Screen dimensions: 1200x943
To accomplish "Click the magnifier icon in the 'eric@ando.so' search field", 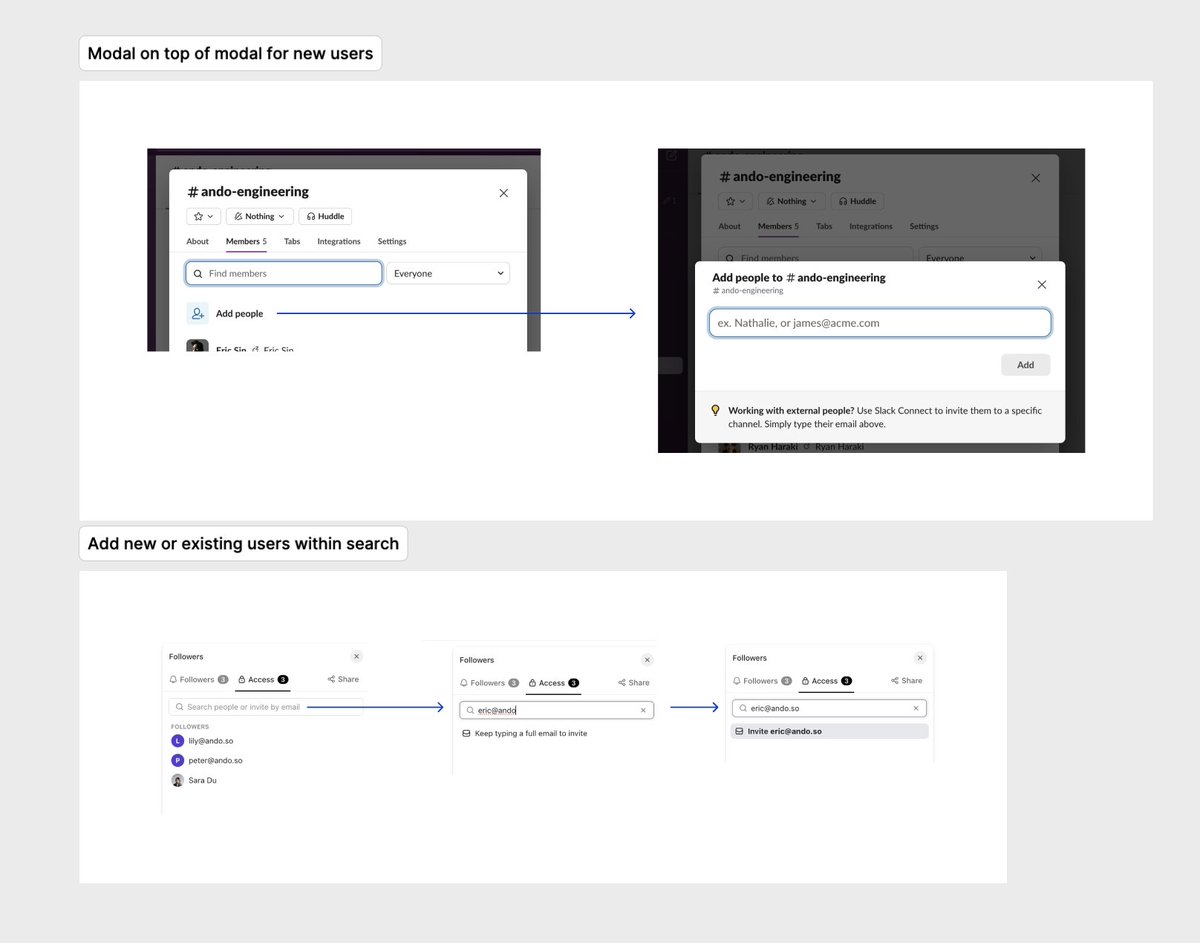I will click(741, 708).
